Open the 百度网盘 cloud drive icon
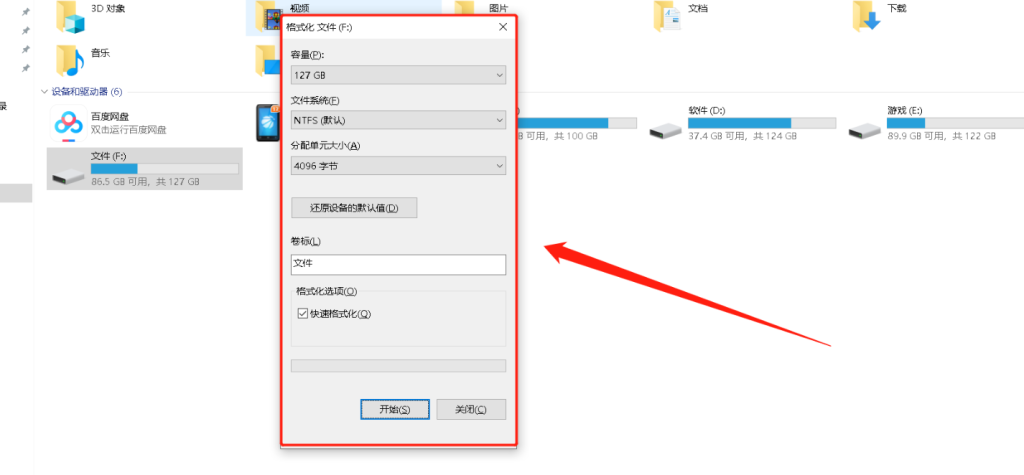Viewport: 1024px width, 475px height. coord(69,123)
